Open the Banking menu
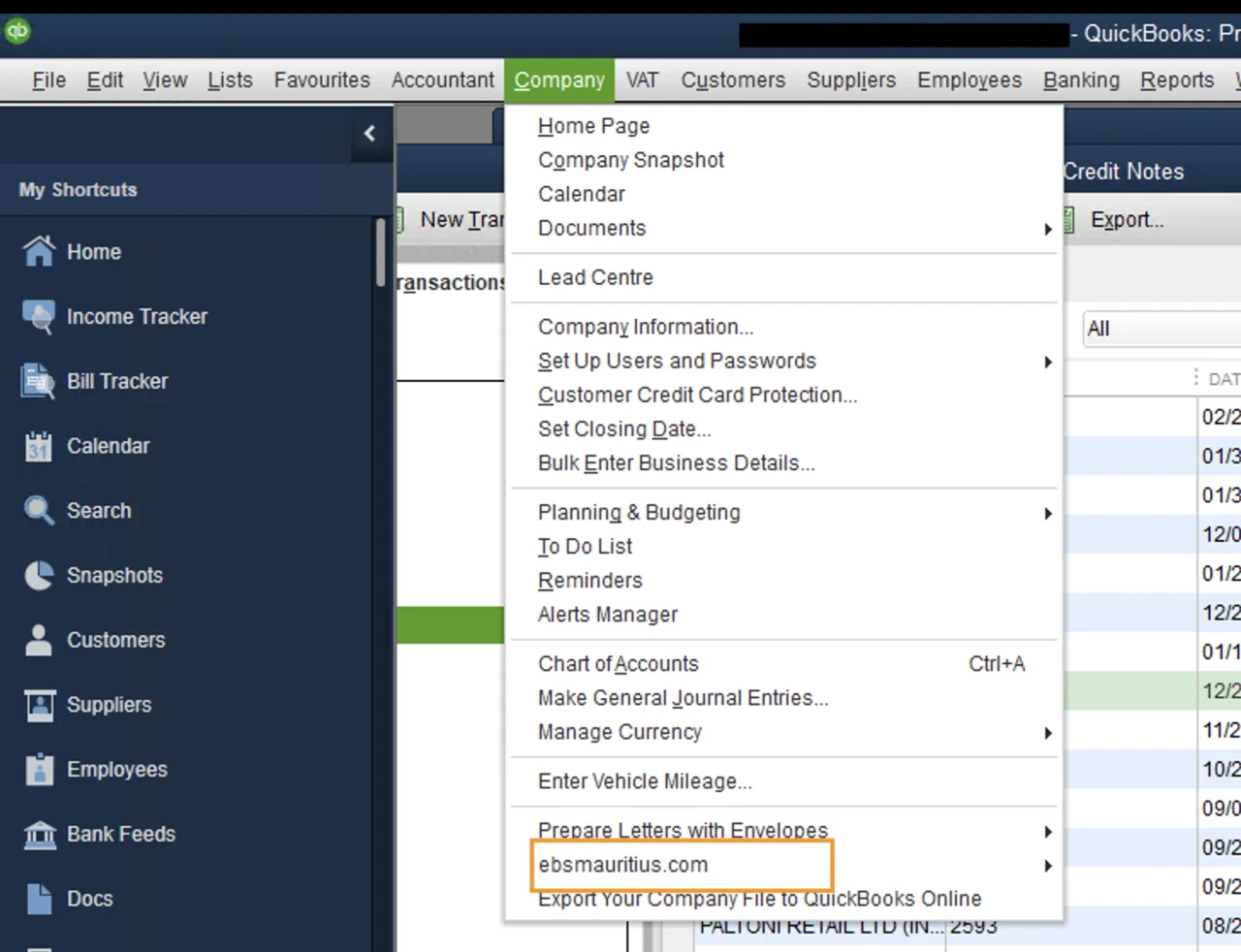The width and height of the screenshot is (1241, 952). 1080,80
